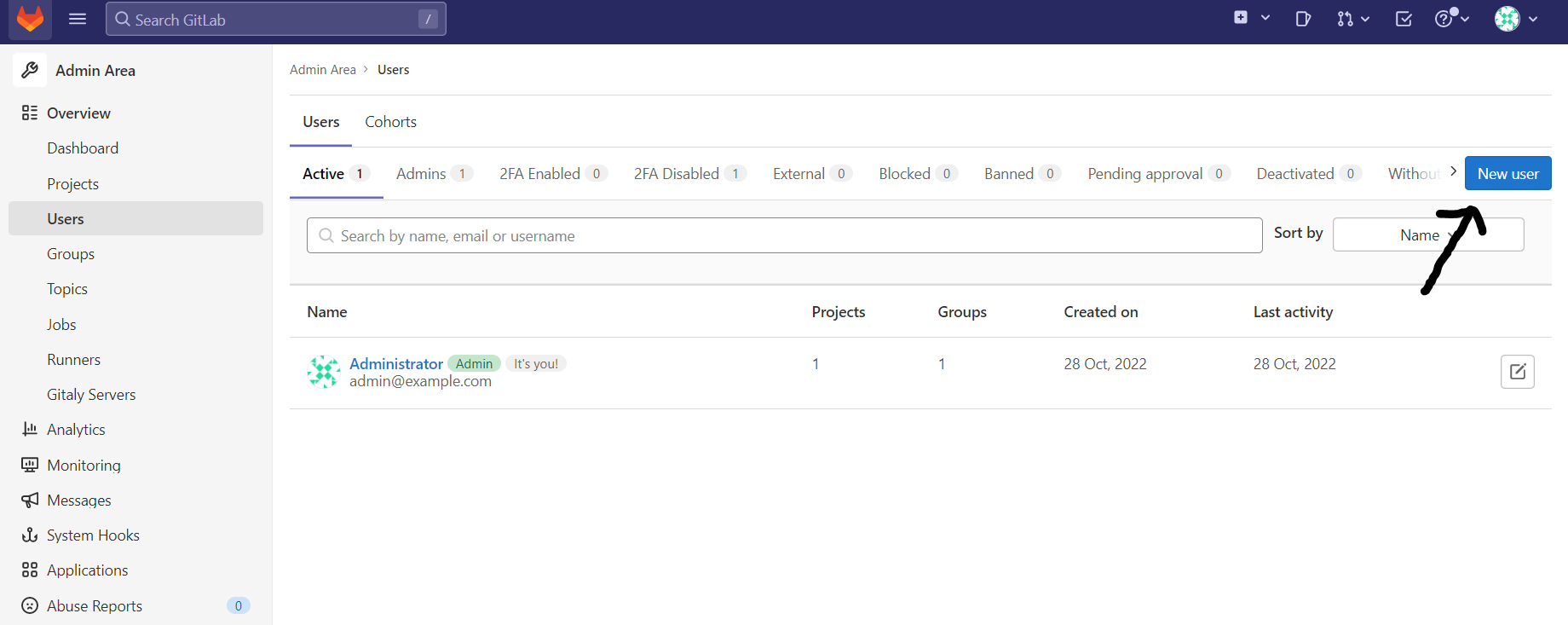Click the New user button

1507,173
